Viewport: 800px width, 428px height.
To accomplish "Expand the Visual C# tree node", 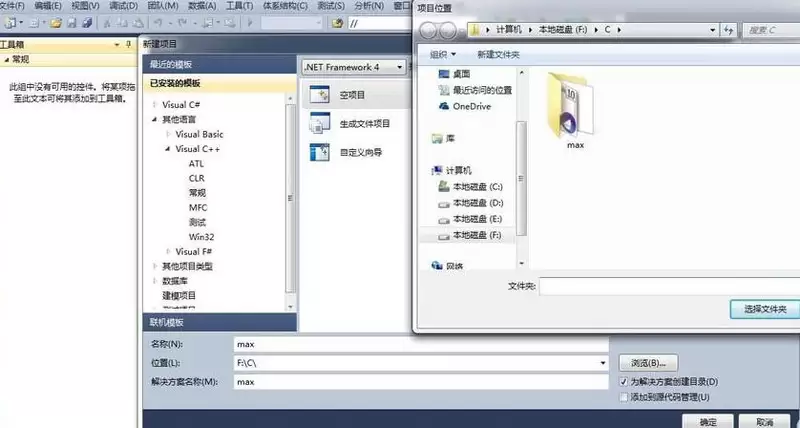I will coord(155,105).
